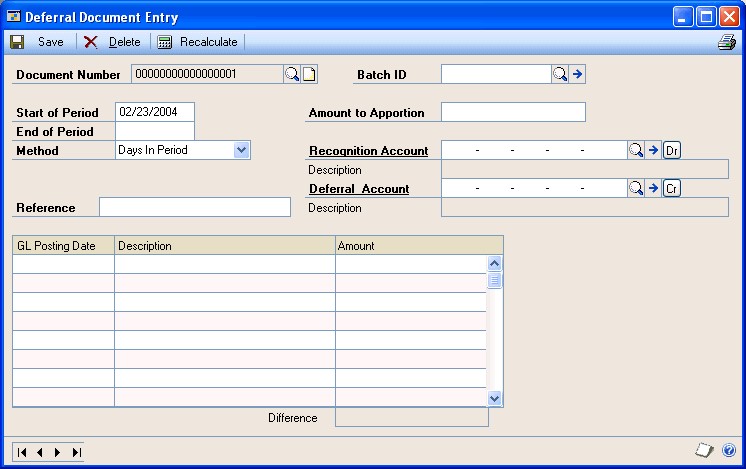Viewport: 746px width, 469px height.
Task: Click the Reference input field
Action: coord(195,207)
